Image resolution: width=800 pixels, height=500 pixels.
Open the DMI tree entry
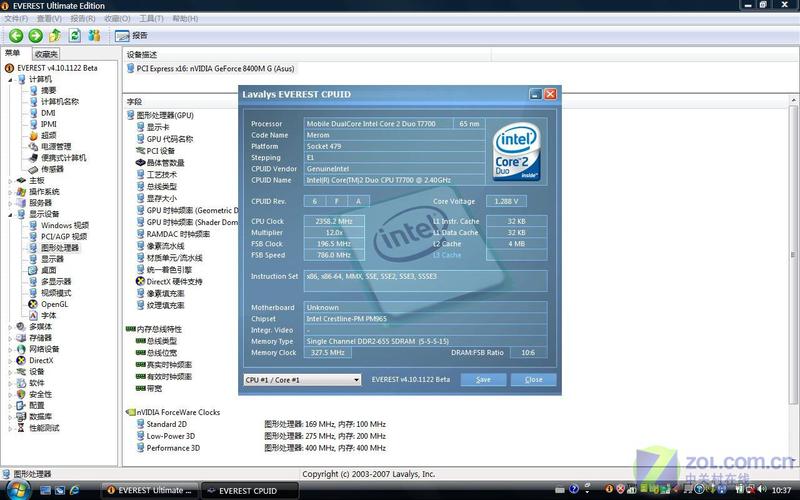pyautogui.click(x=48, y=113)
